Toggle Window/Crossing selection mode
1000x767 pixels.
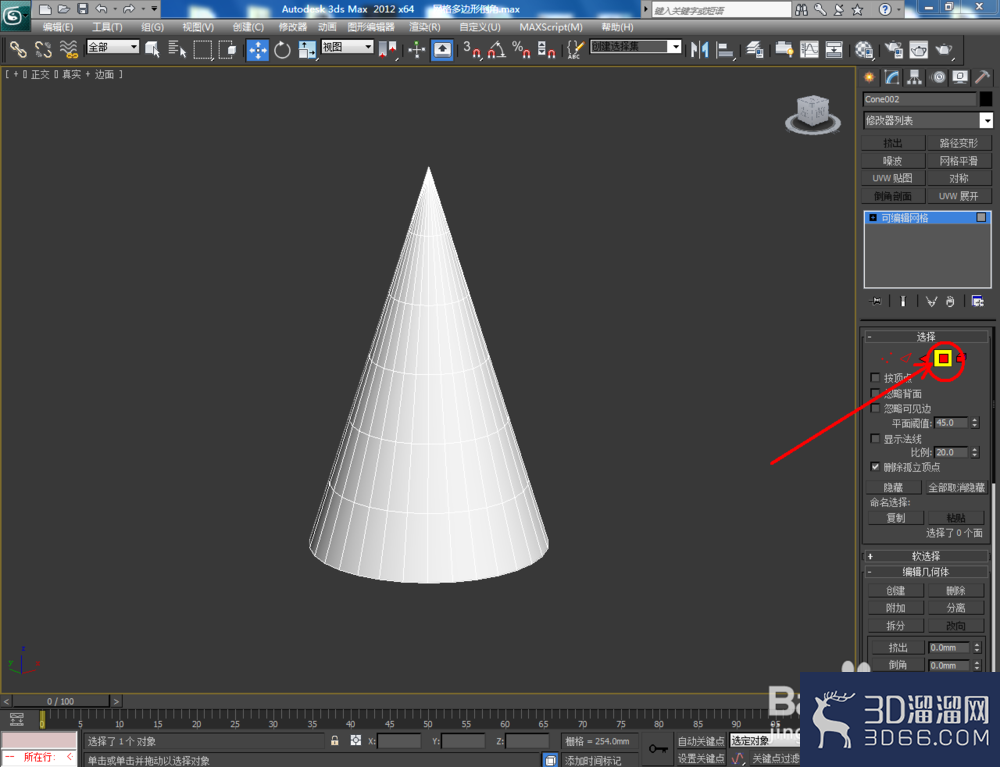click(x=227, y=49)
